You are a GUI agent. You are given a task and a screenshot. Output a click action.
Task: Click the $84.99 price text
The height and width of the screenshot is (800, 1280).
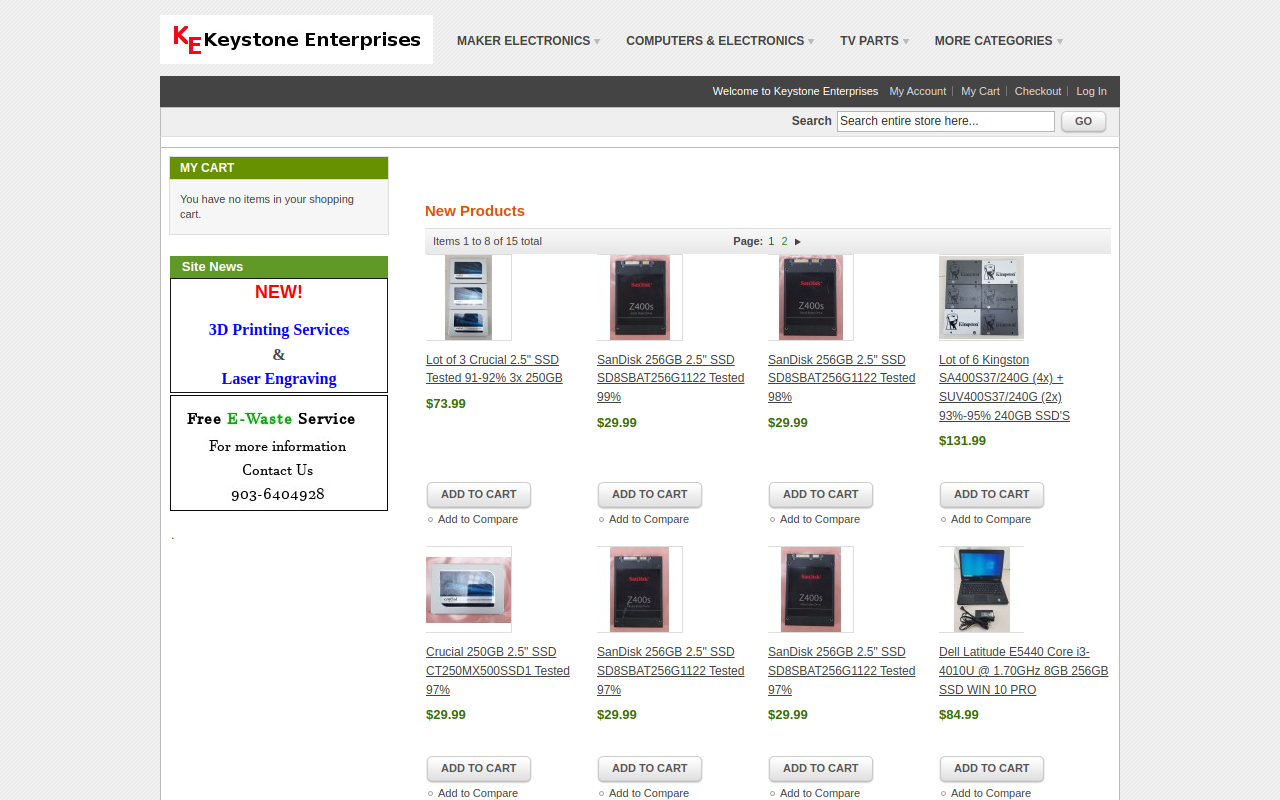[x=959, y=715]
